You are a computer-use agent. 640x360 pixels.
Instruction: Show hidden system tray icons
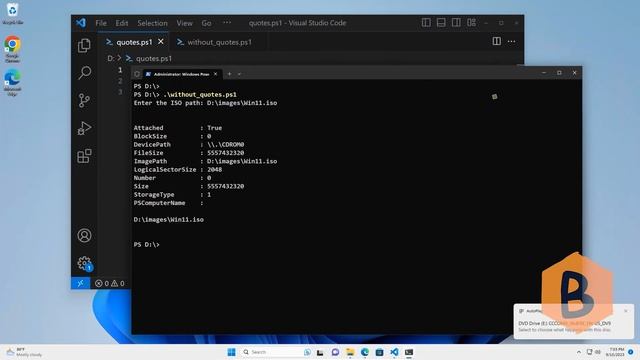coord(579,352)
